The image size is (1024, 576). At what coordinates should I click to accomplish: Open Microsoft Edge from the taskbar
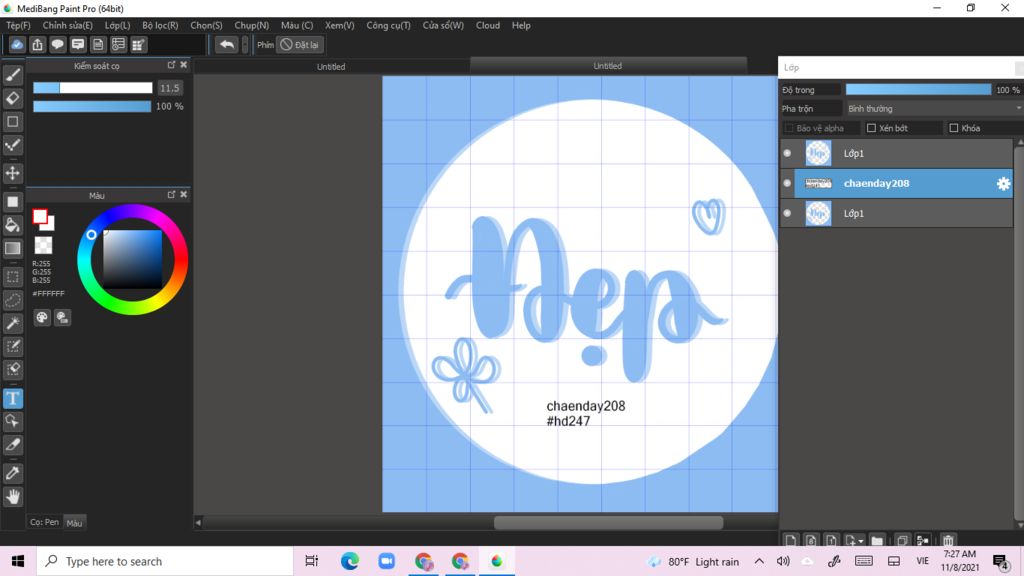[x=350, y=561]
